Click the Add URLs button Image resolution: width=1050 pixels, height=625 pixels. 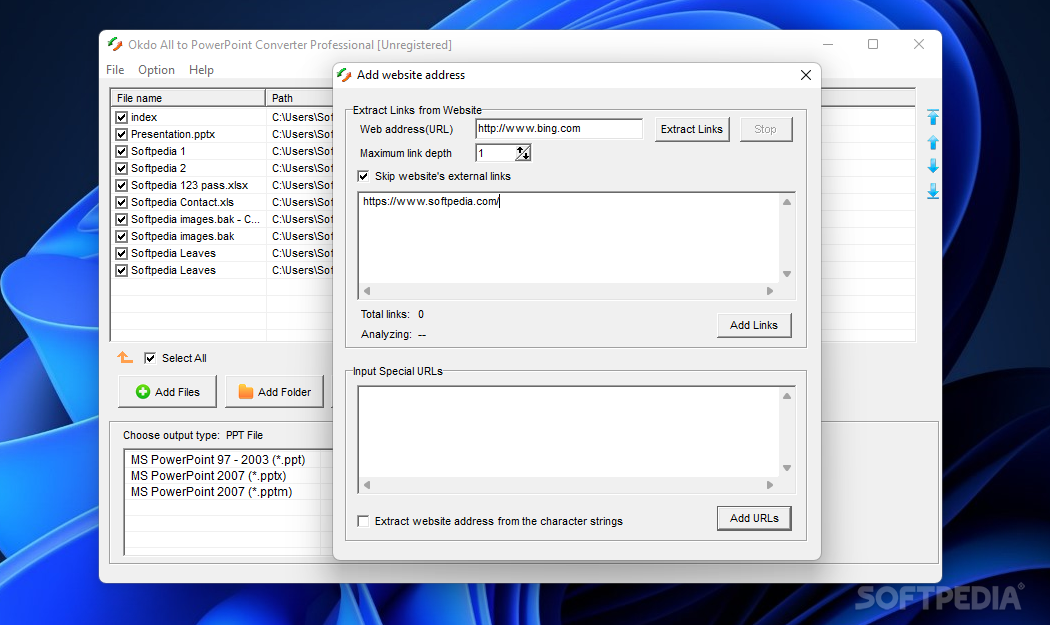click(754, 518)
